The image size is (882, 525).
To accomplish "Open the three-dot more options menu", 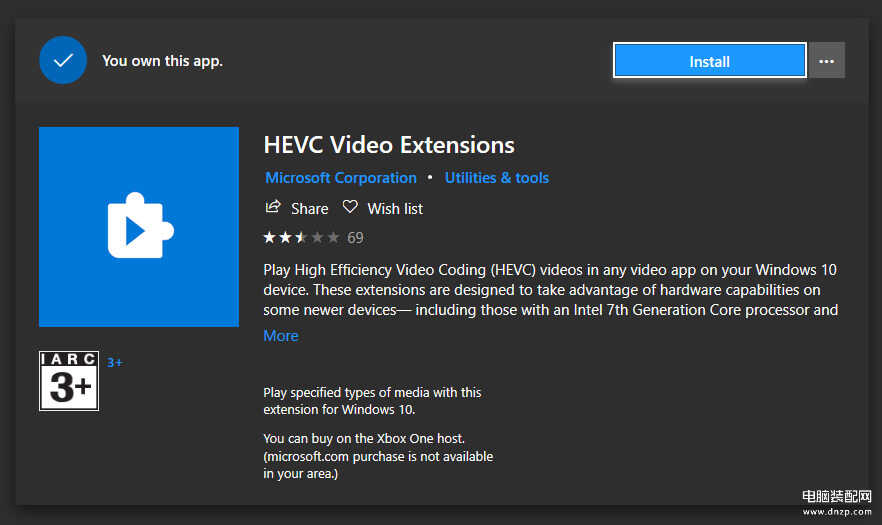I will pyautogui.click(x=826, y=61).
